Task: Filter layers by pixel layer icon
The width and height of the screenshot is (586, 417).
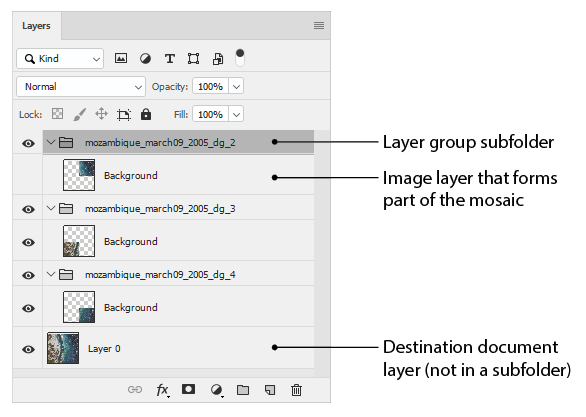Action: click(121, 58)
